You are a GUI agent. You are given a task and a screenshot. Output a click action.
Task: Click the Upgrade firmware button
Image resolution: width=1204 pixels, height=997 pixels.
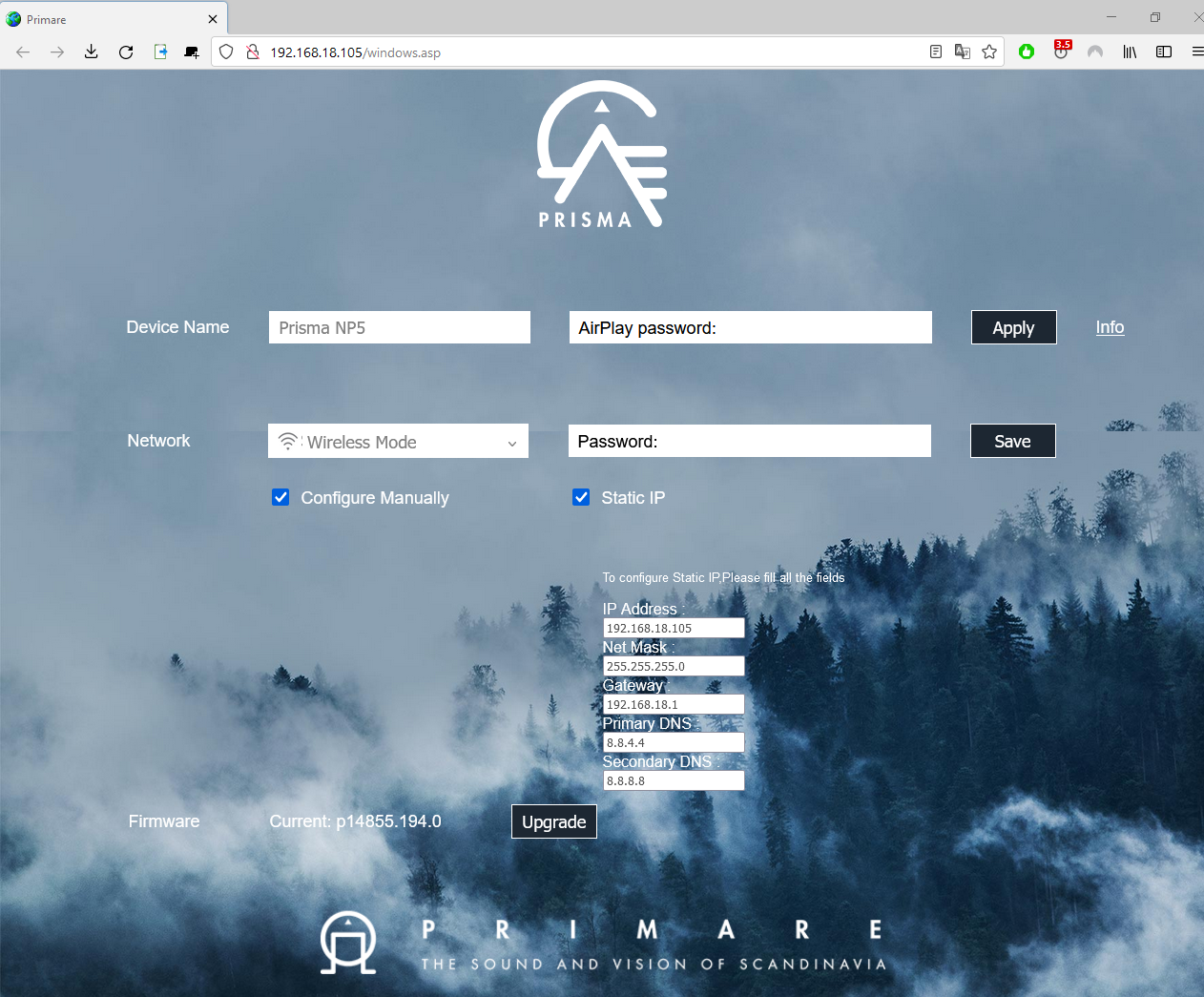(554, 821)
